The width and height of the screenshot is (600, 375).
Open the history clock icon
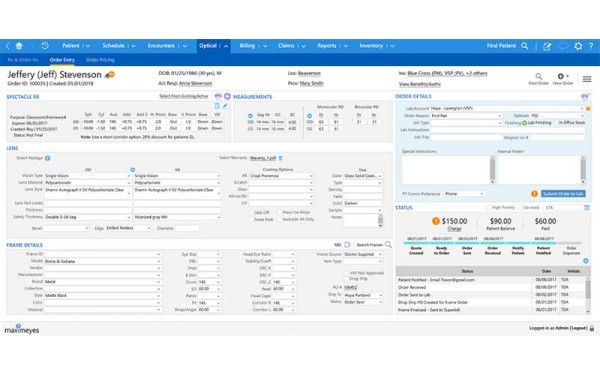tap(45, 46)
